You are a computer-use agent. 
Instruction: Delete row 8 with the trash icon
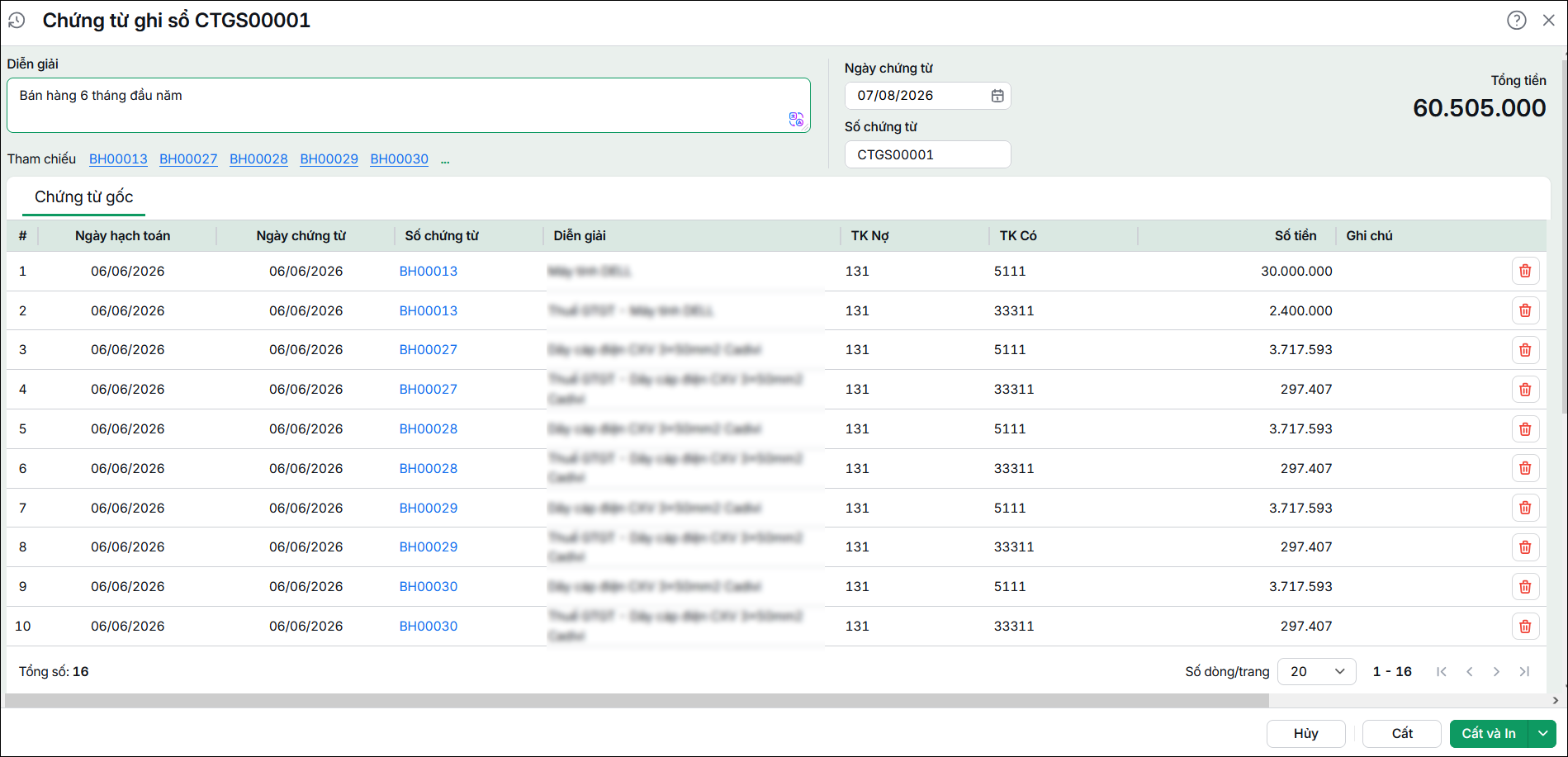click(x=1525, y=547)
